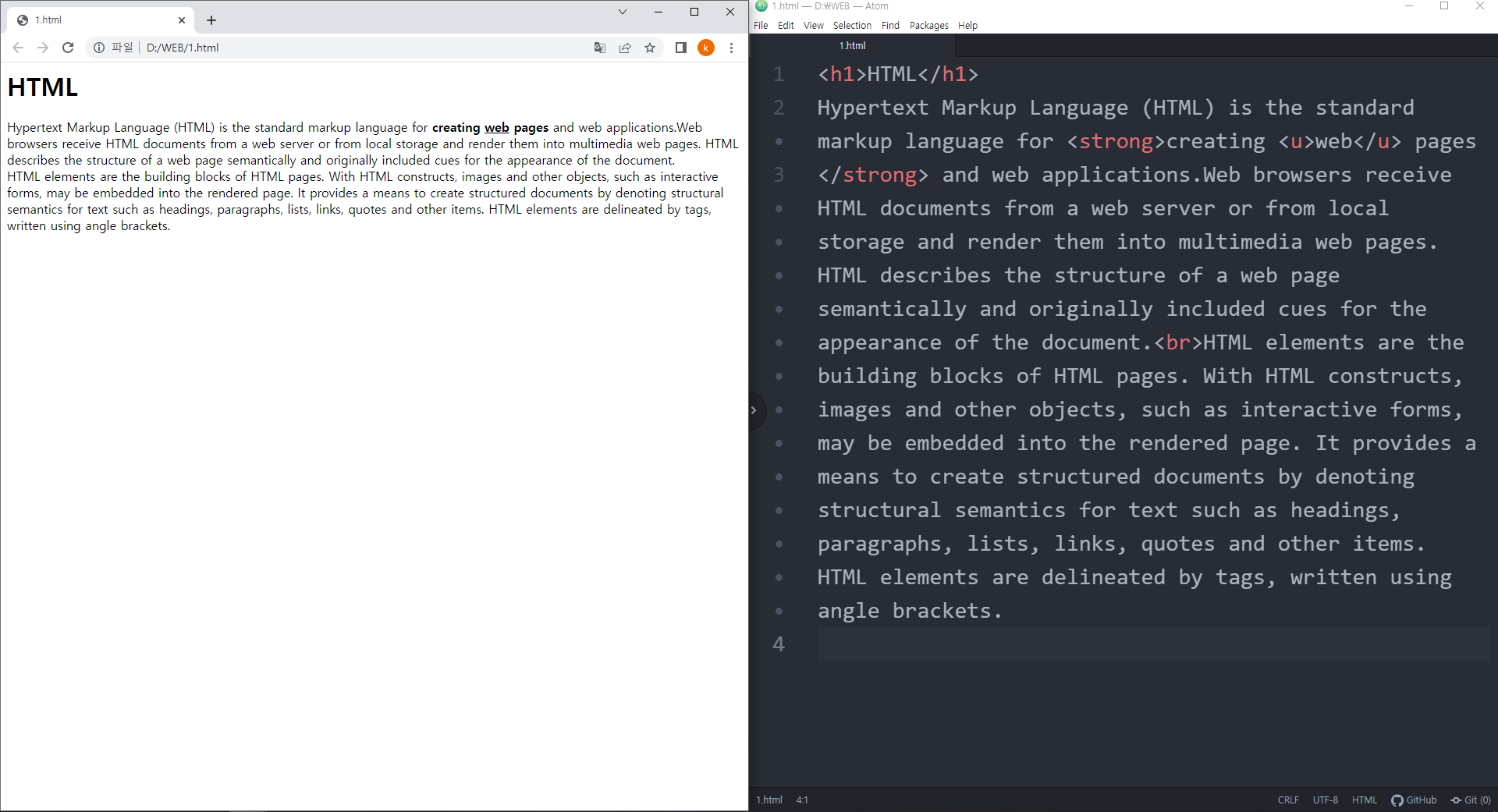Click the strong opening tag in code
This screenshot has width=1498, height=812.
tap(1116, 142)
